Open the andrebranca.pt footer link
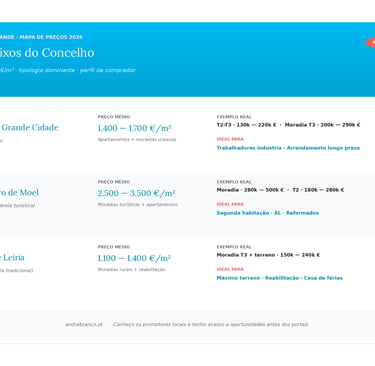 [84, 324]
